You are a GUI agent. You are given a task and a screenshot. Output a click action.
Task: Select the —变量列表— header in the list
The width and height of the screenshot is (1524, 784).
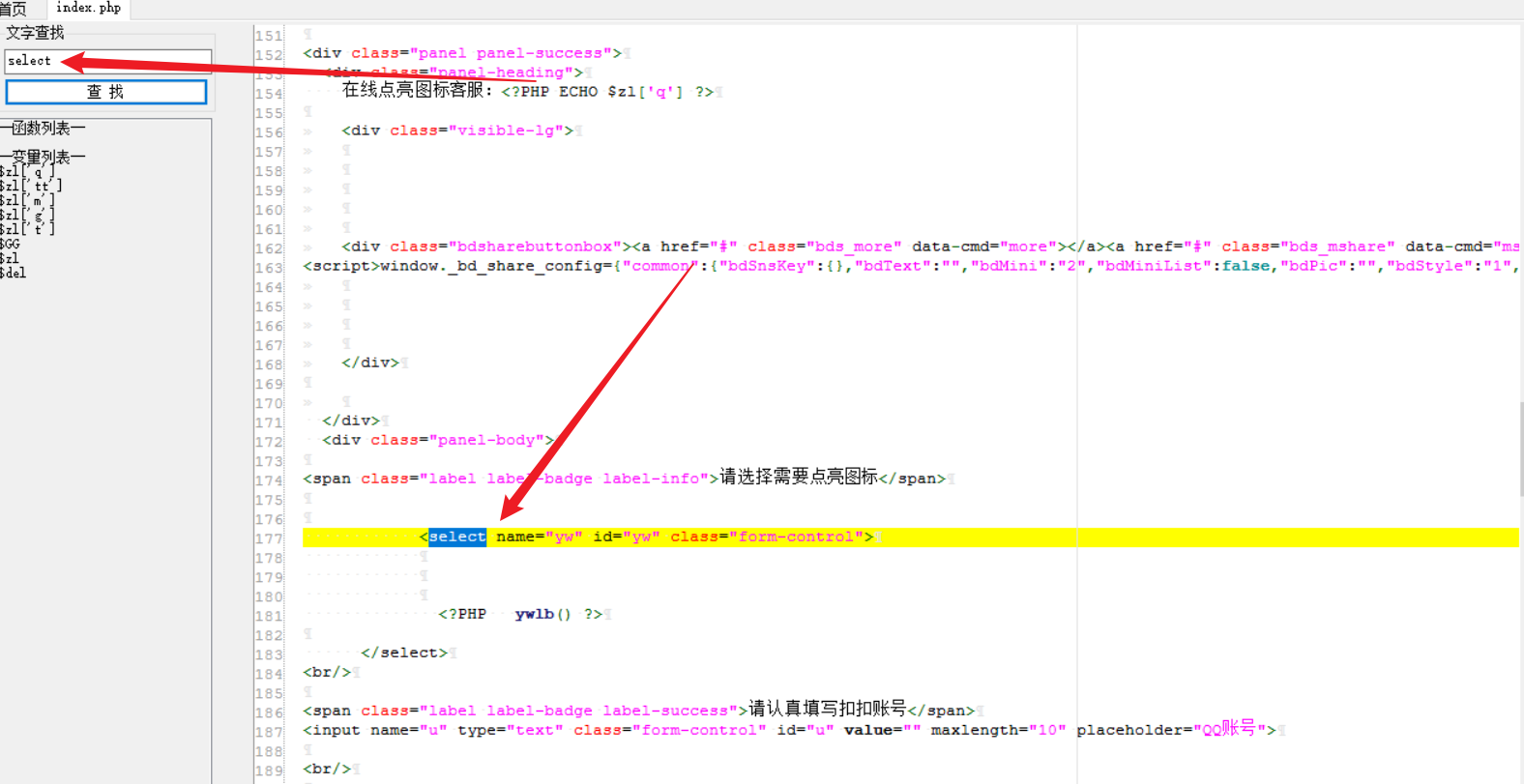[x=43, y=157]
